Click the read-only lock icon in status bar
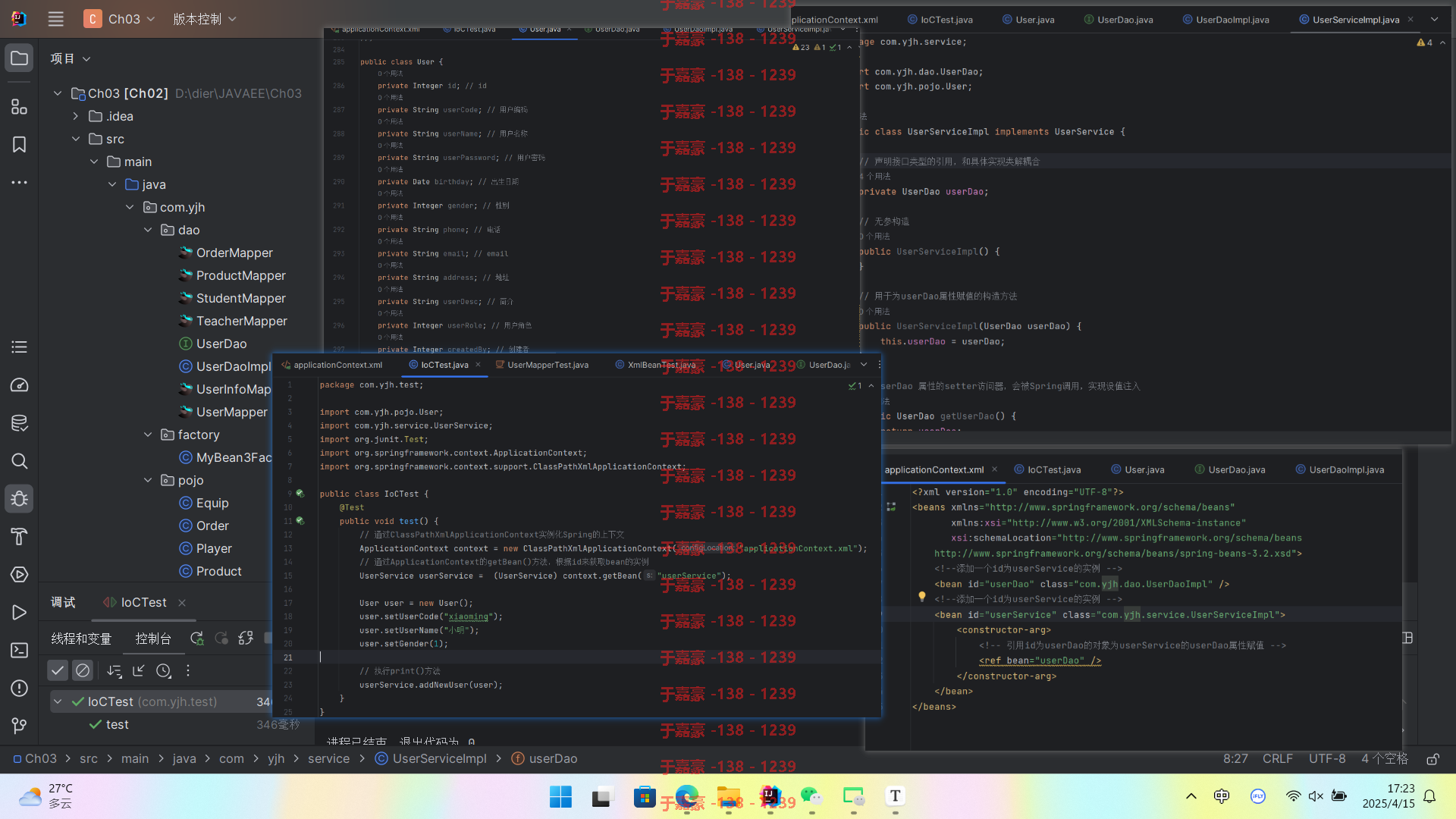Screen dimensions: 1456x819 click(x=1432, y=759)
